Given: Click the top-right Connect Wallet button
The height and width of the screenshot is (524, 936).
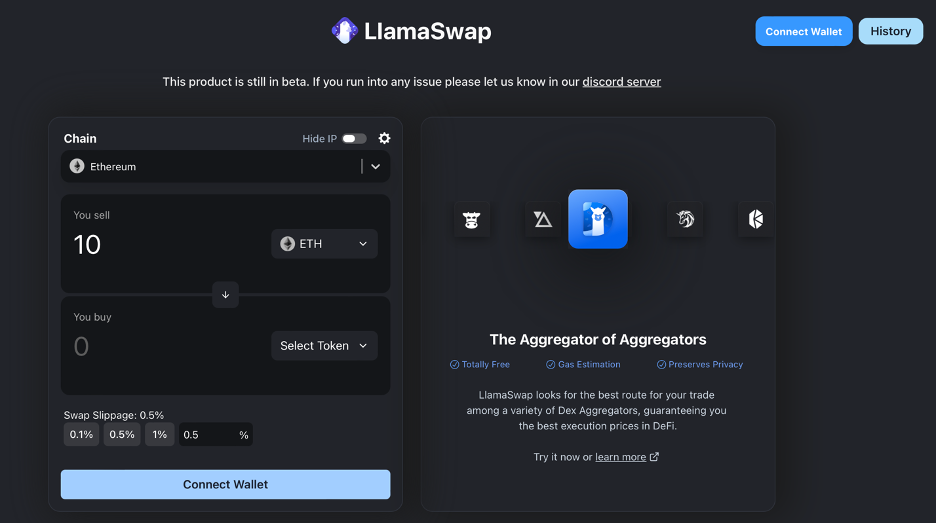Looking at the screenshot, I should tap(803, 31).
